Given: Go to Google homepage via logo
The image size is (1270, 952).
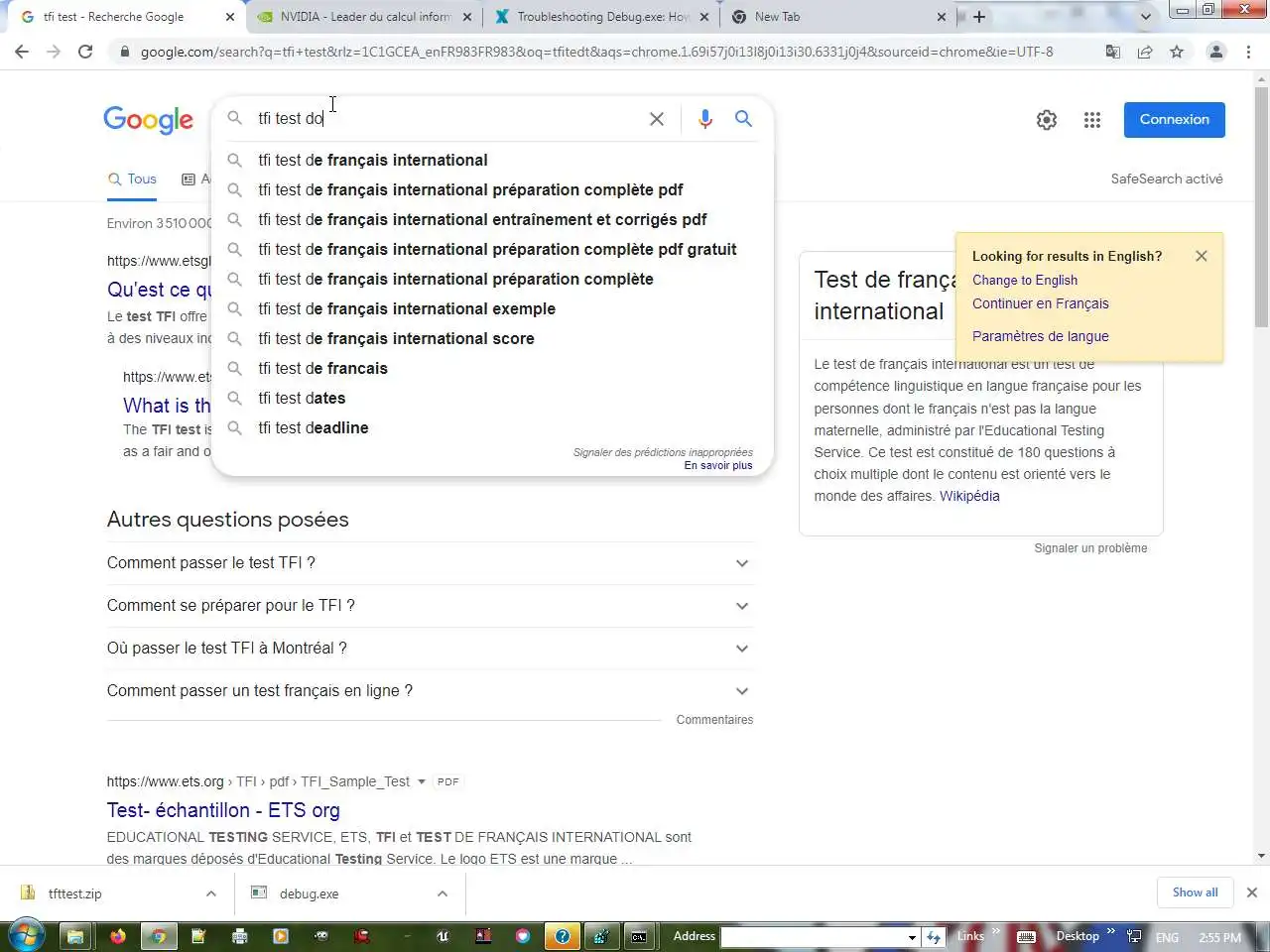Looking at the screenshot, I should coord(149,120).
